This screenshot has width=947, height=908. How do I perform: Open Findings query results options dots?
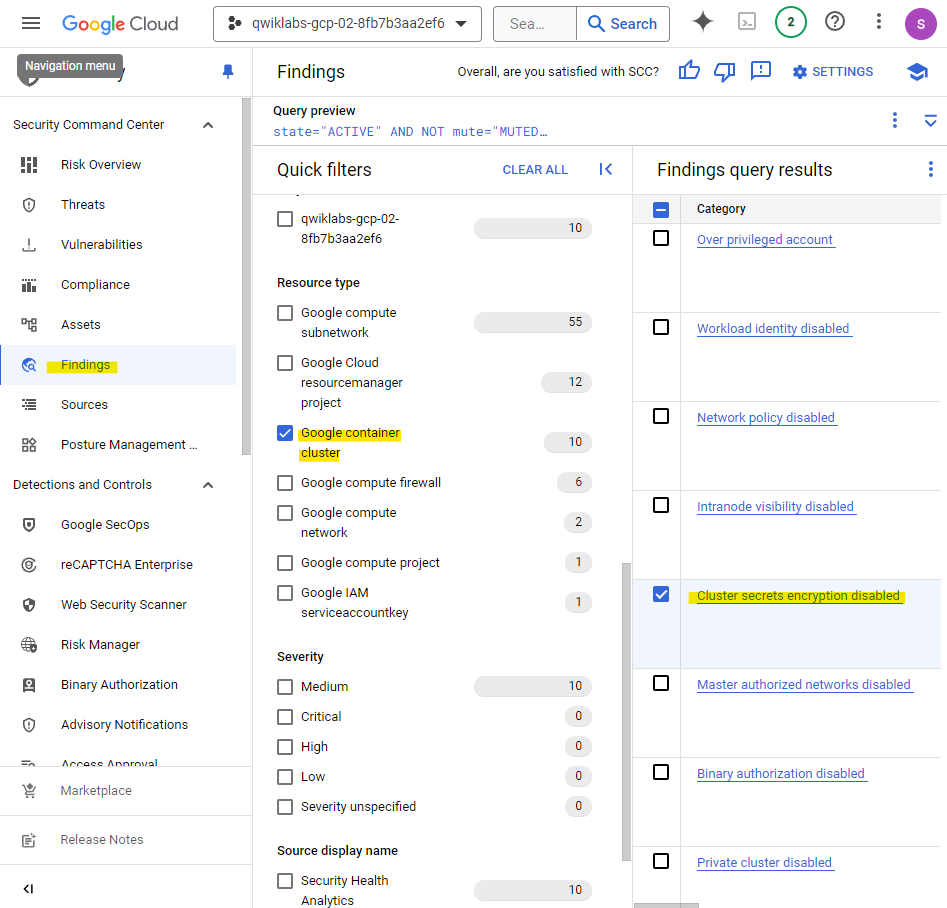(x=931, y=169)
